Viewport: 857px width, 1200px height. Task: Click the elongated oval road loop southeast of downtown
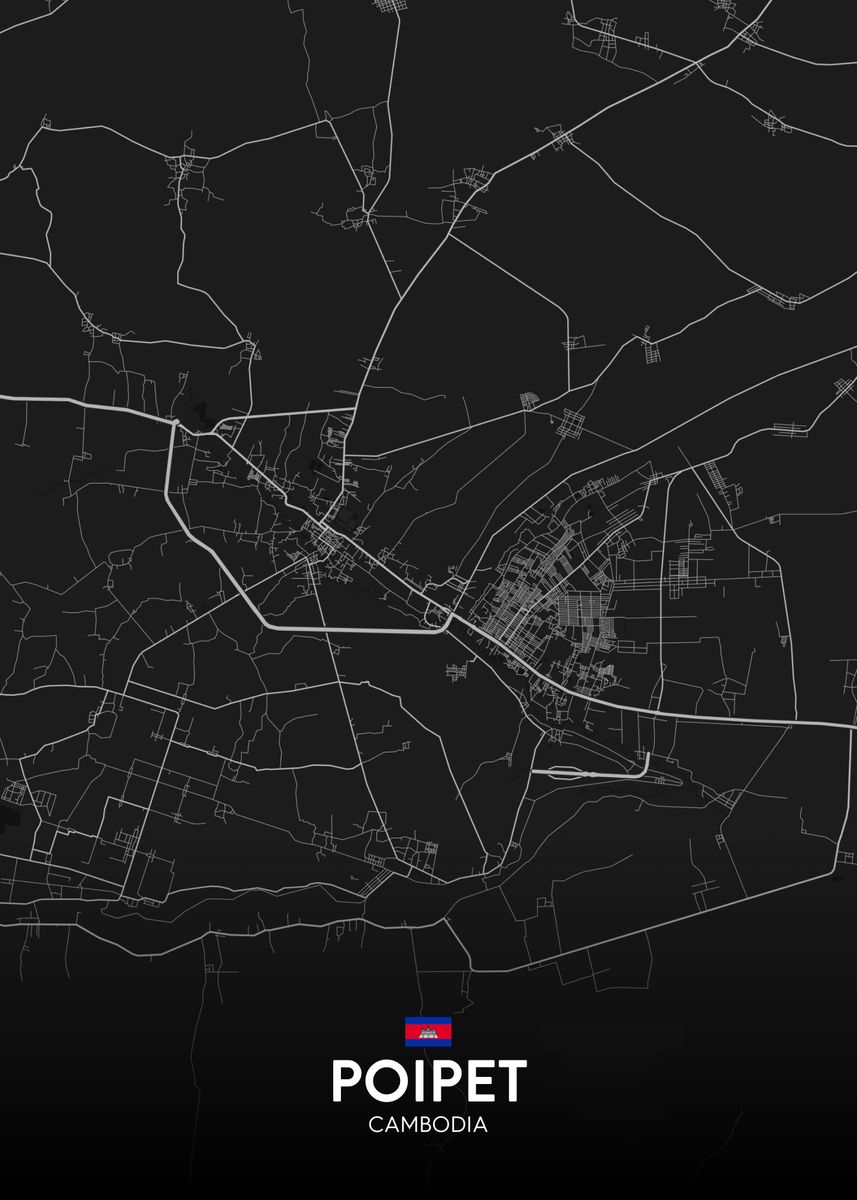coord(590,772)
